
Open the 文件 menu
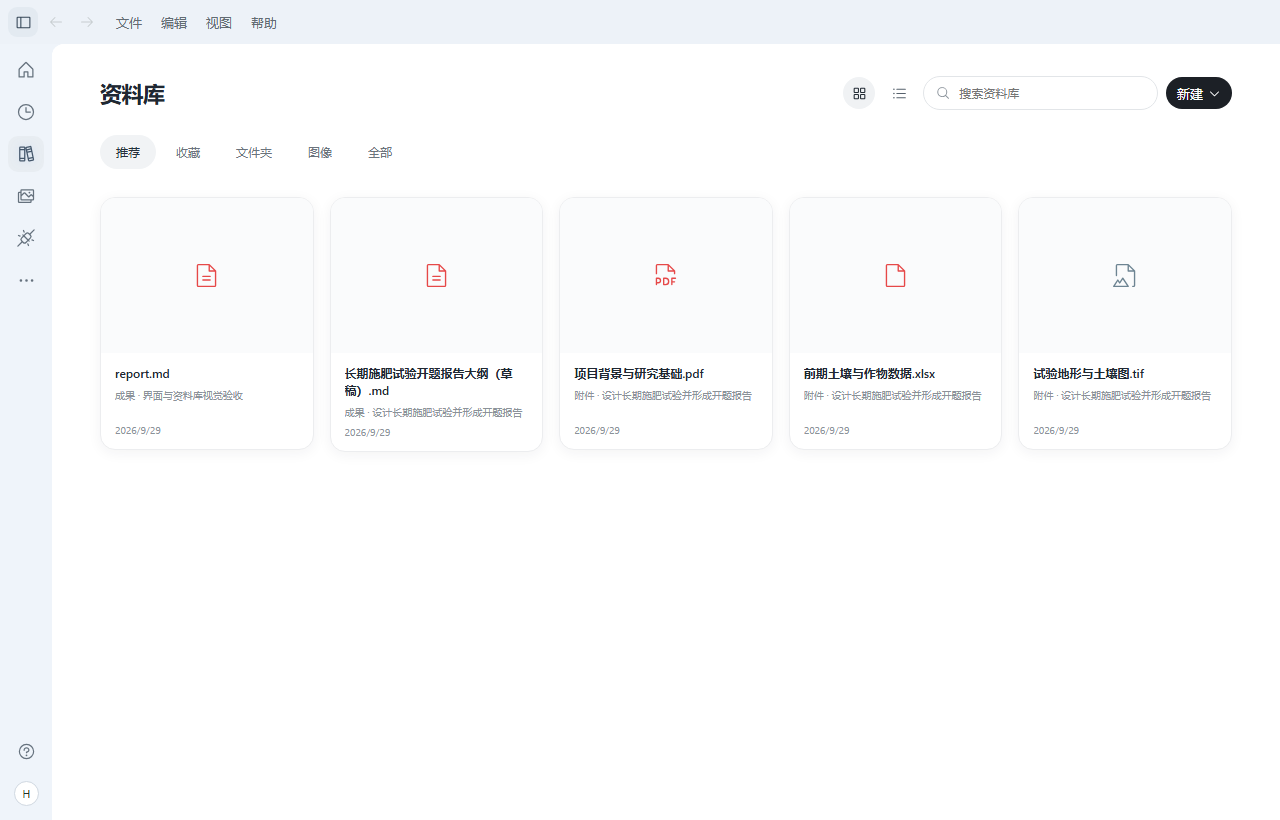point(129,23)
